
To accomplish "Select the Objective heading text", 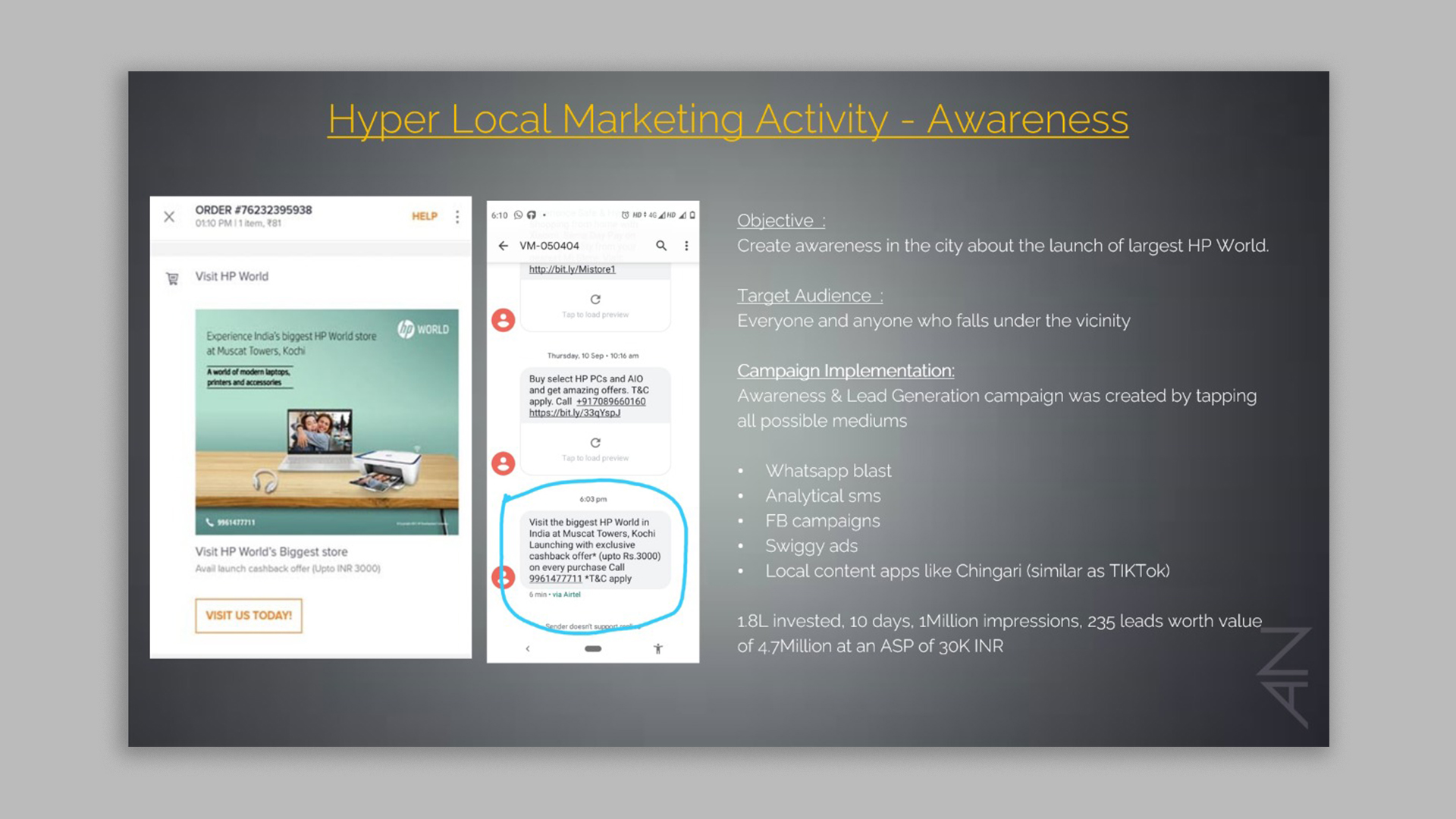I will click(x=781, y=221).
